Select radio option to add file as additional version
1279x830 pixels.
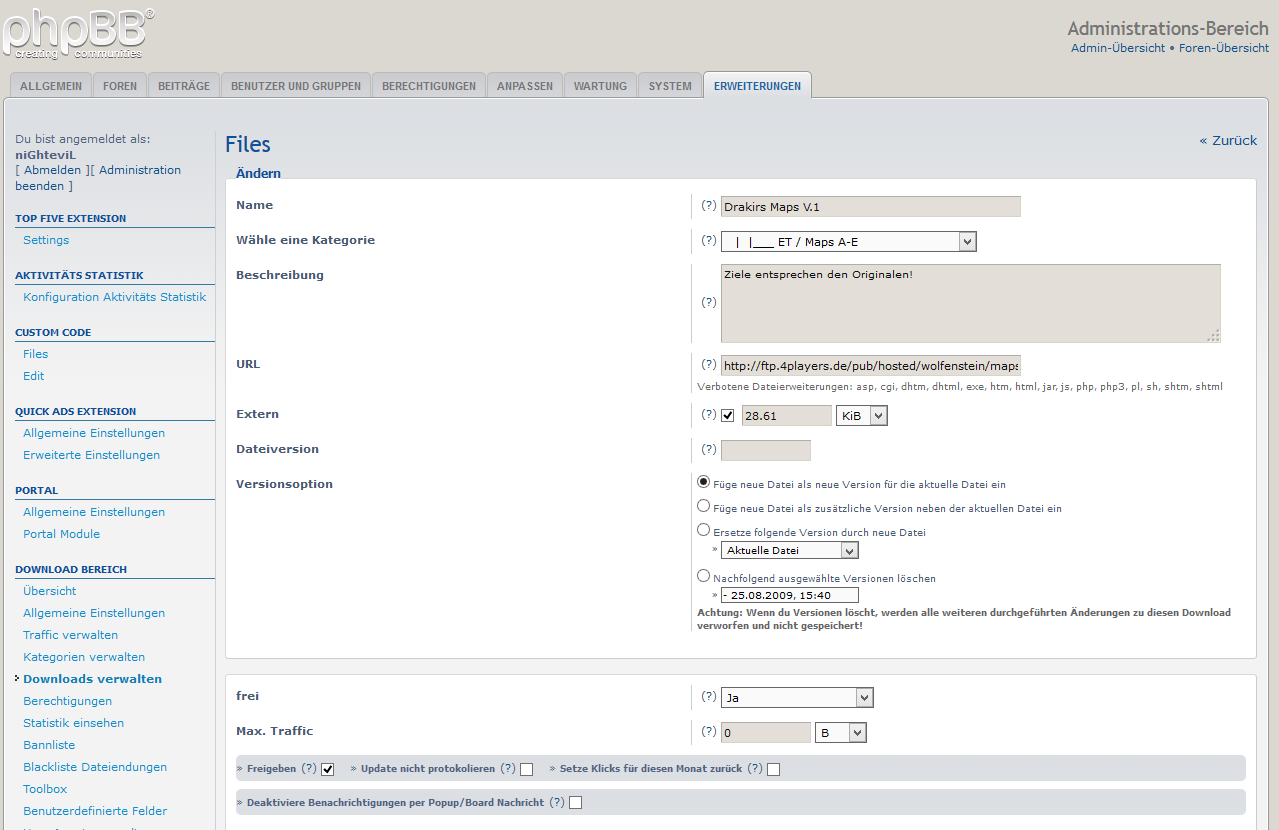click(x=704, y=507)
